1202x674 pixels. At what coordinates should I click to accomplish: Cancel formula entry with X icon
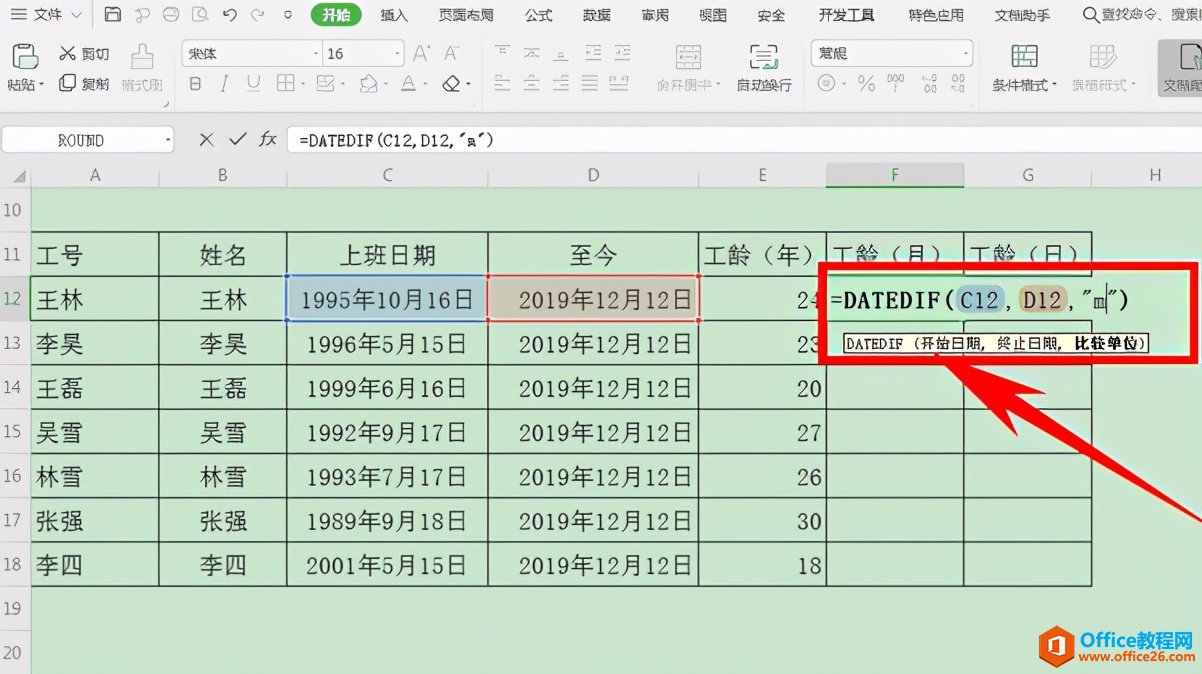point(206,140)
